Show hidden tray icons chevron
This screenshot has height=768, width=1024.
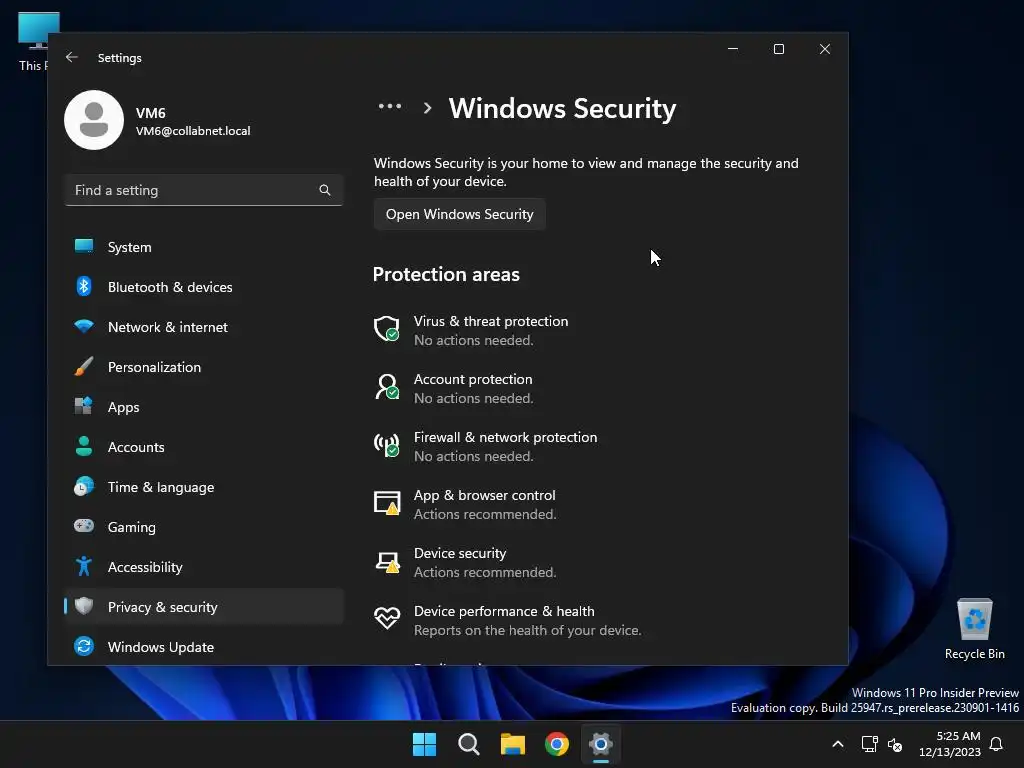[x=838, y=744]
